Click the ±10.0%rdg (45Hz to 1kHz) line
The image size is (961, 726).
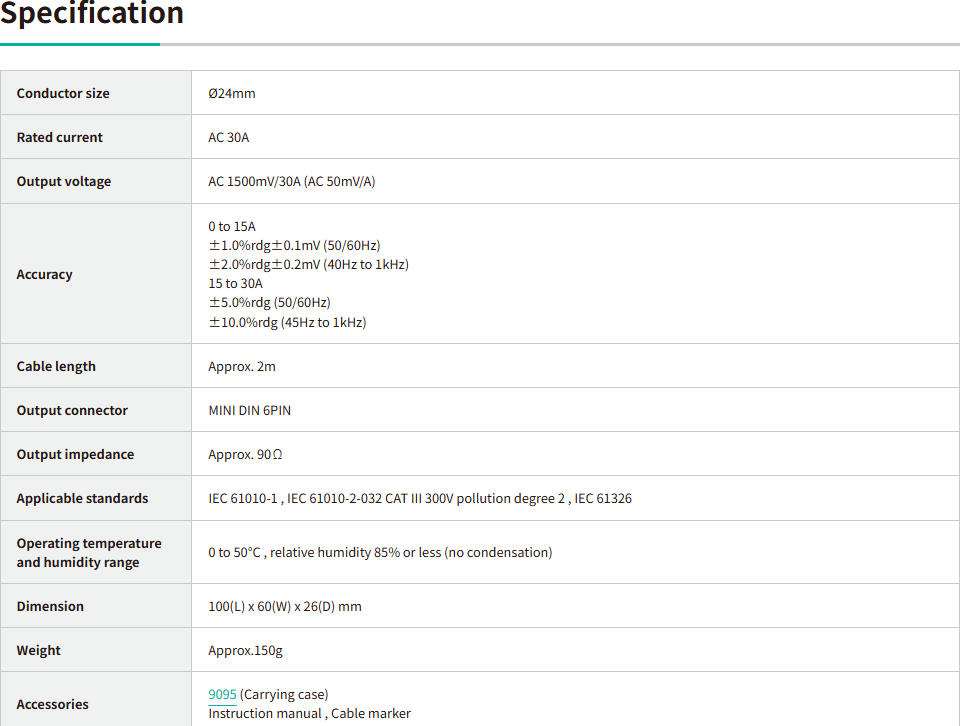287,322
